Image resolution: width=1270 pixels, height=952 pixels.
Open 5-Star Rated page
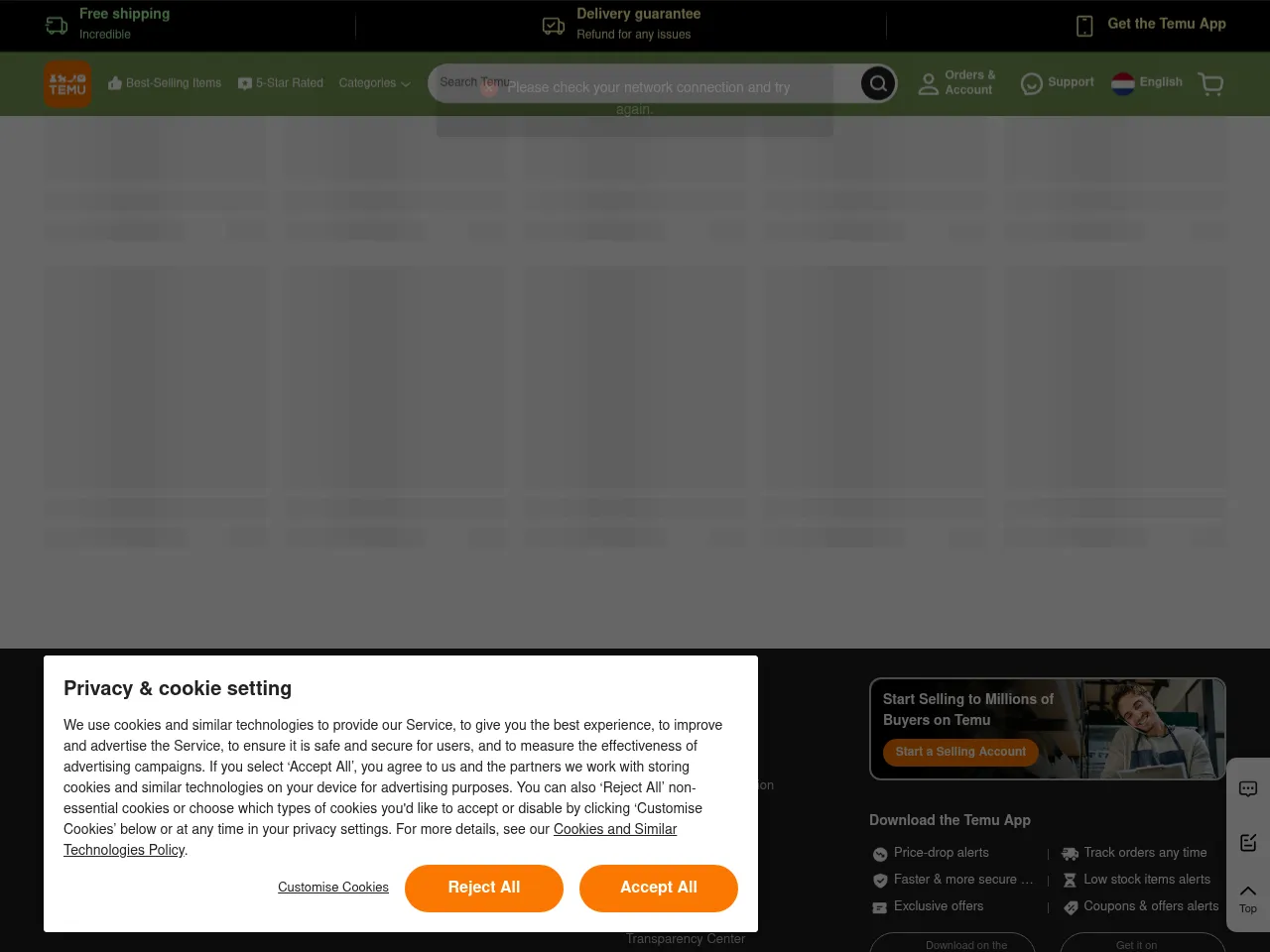(281, 83)
